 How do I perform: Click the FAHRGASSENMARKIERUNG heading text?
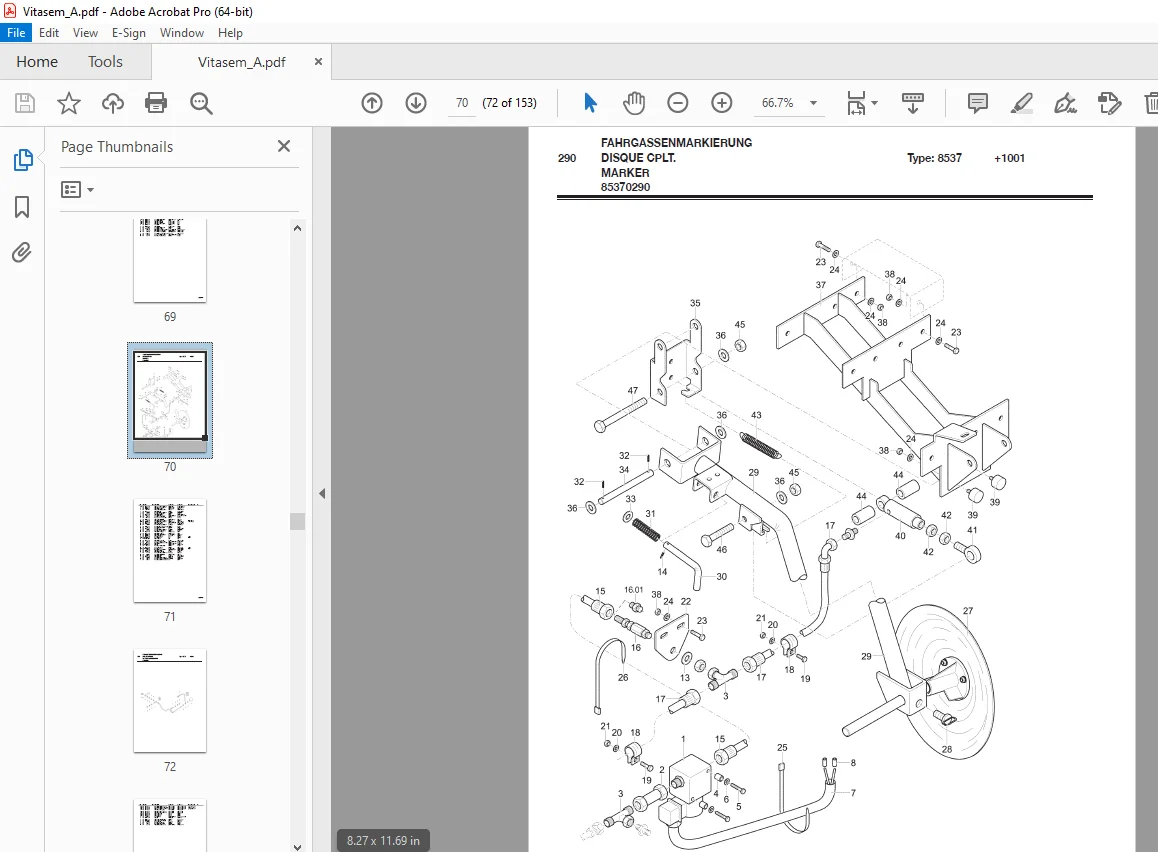click(676, 142)
